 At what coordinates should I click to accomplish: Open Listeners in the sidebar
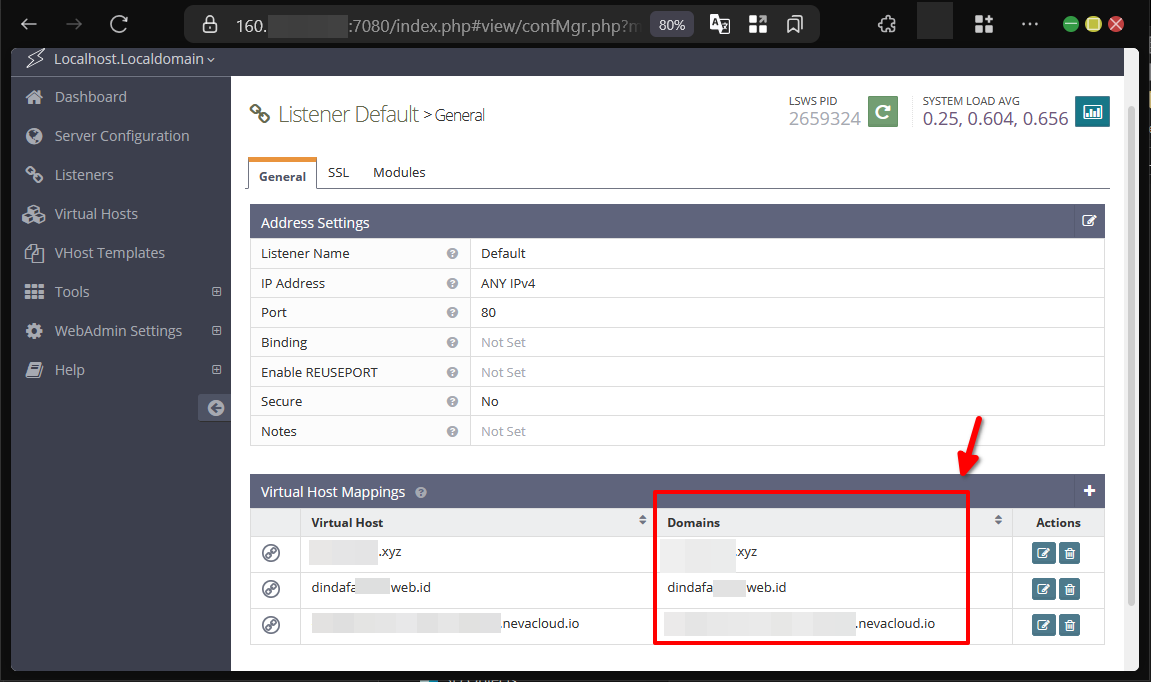(84, 175)
